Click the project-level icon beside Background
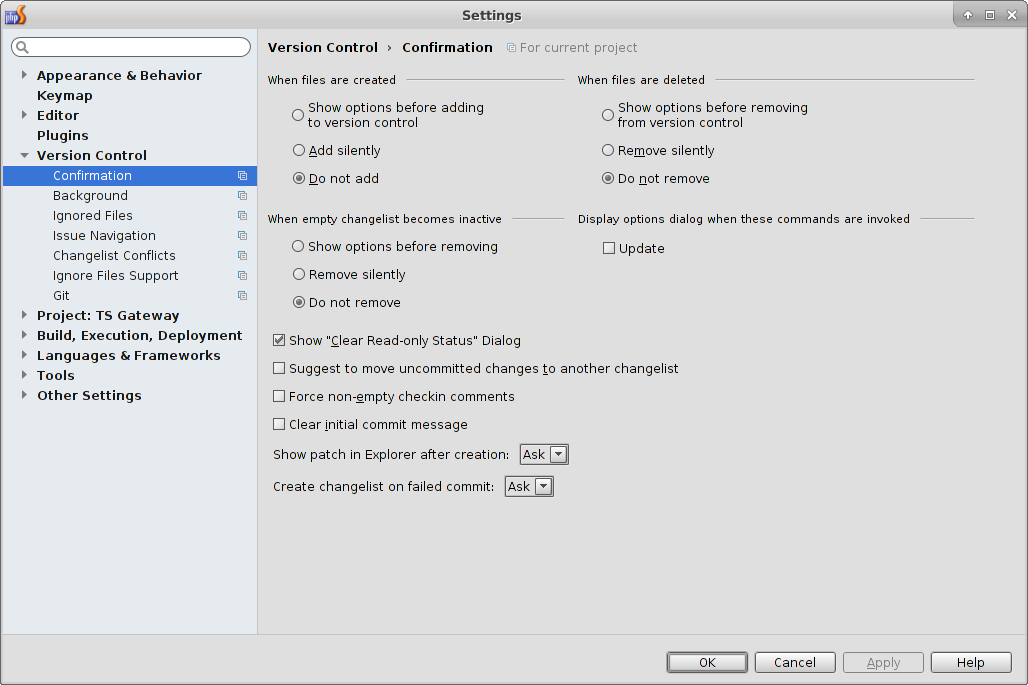1028x685 pixels. [x=243, y=195]
